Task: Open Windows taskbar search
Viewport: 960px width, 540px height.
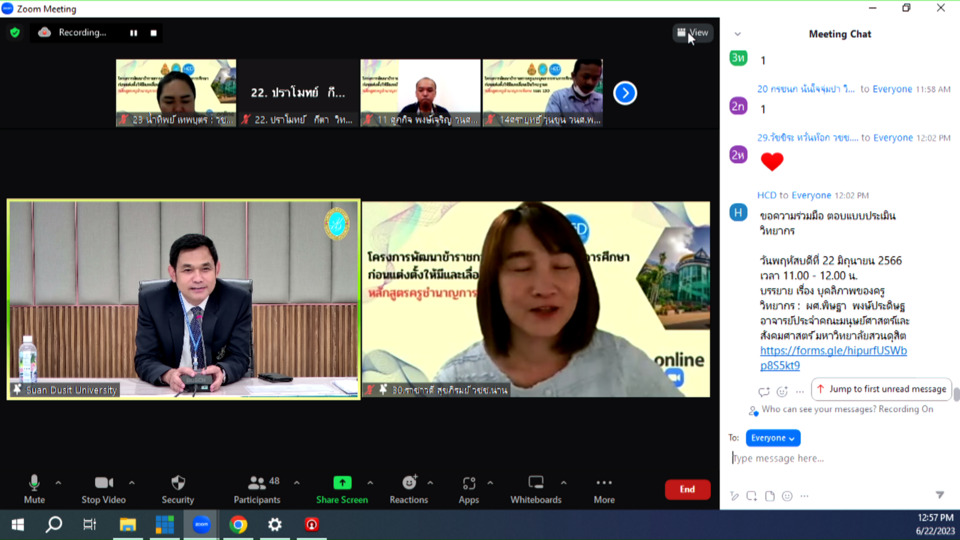Action: click(54, 525)
